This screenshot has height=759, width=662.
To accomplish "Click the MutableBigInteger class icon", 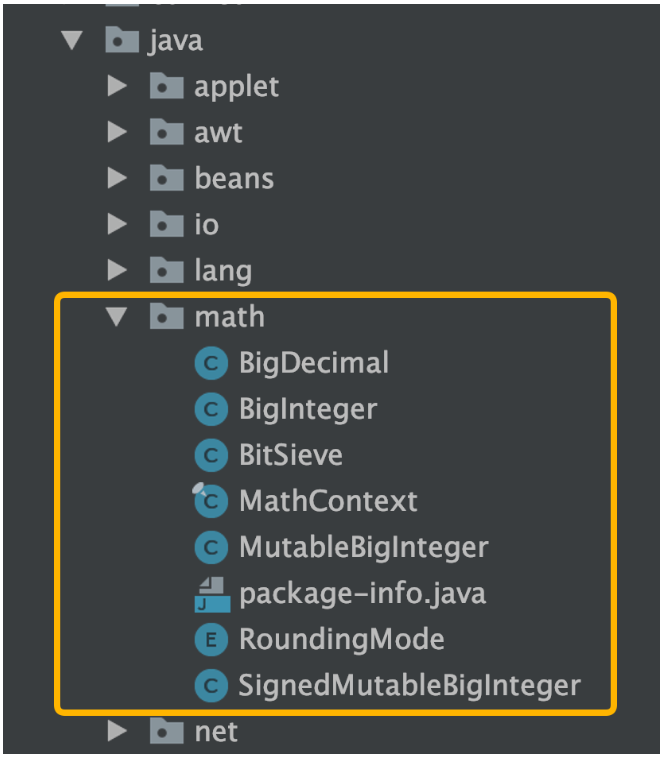I will coord(211,548).
